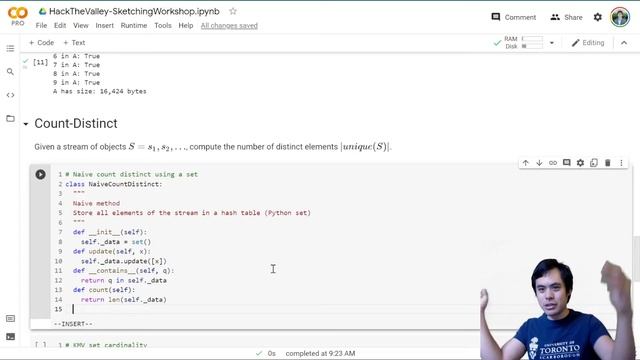The width and height of the screenshot is (640, 360).
Task: Copy link to cell
Action: point(553,163)
